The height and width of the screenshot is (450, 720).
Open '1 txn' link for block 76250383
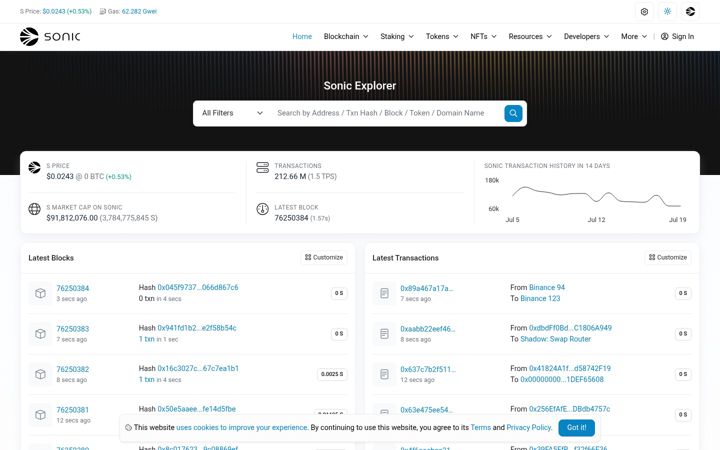[x=146, y=339]
